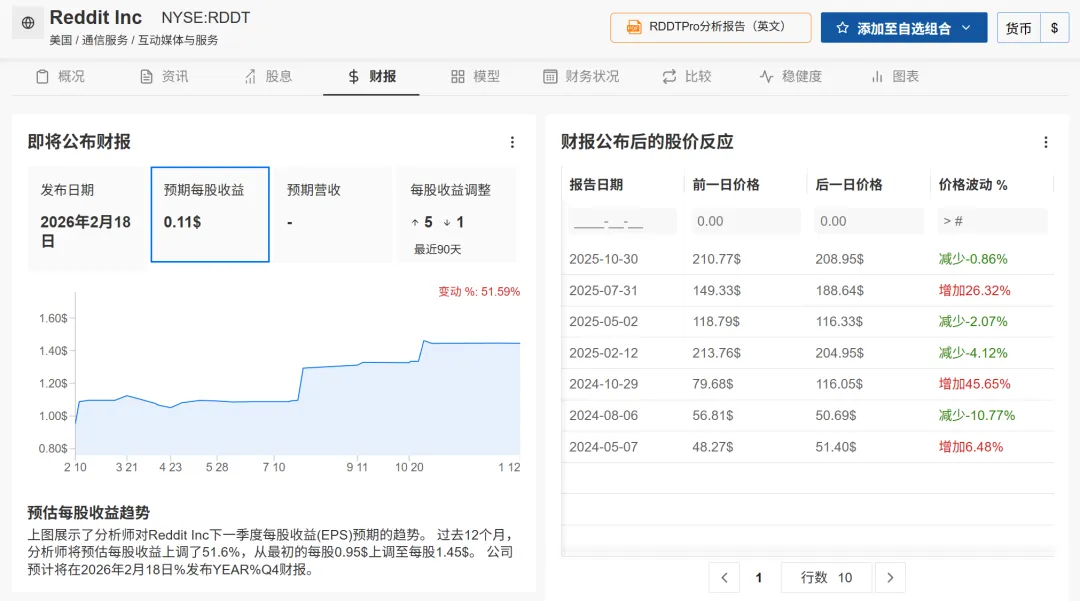Click the 2025-07-31 report date cell

603,291
